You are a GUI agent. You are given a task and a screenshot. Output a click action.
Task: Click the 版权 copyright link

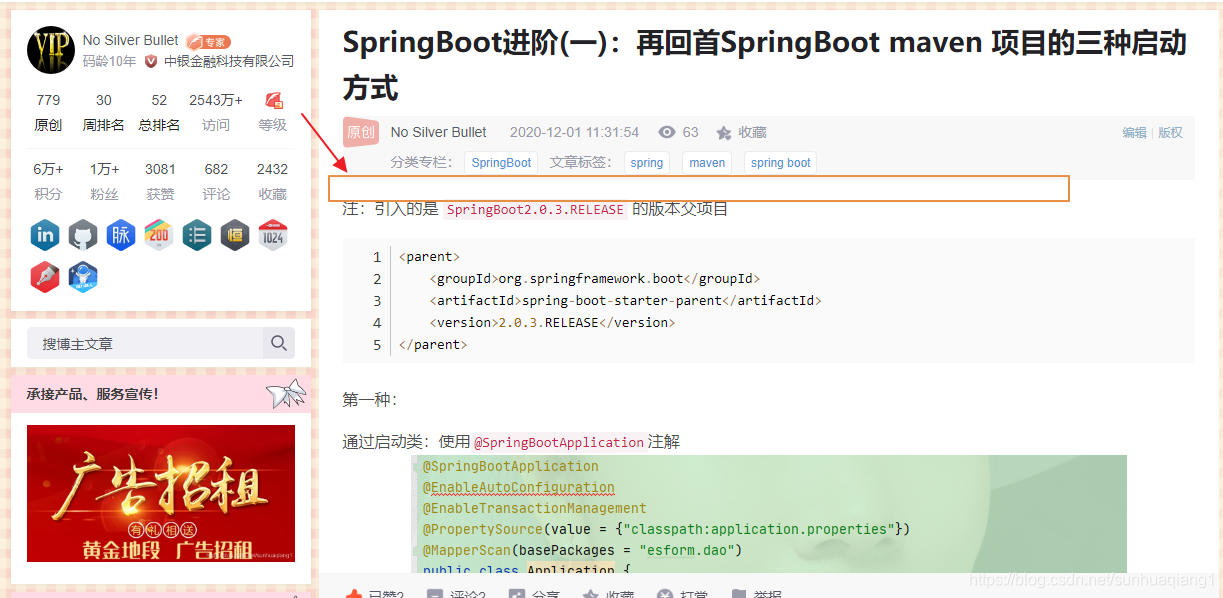1171,132
